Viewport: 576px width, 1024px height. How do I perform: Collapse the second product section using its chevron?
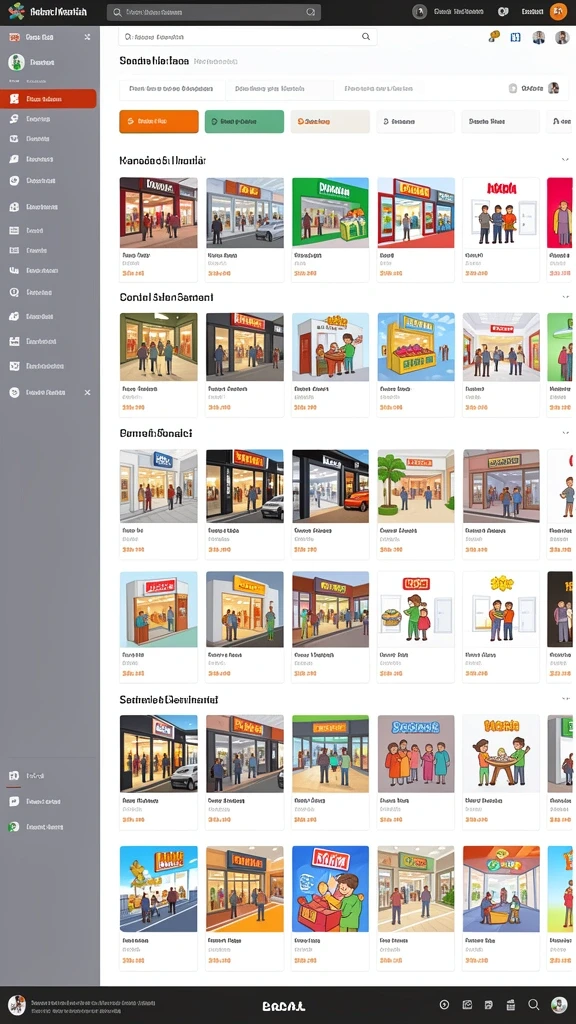pyautogui.click(x=565, y=296)
